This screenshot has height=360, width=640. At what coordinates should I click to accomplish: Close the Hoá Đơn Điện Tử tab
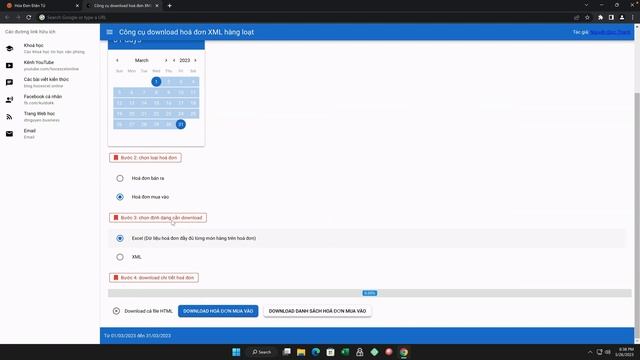tap(77, 6)
